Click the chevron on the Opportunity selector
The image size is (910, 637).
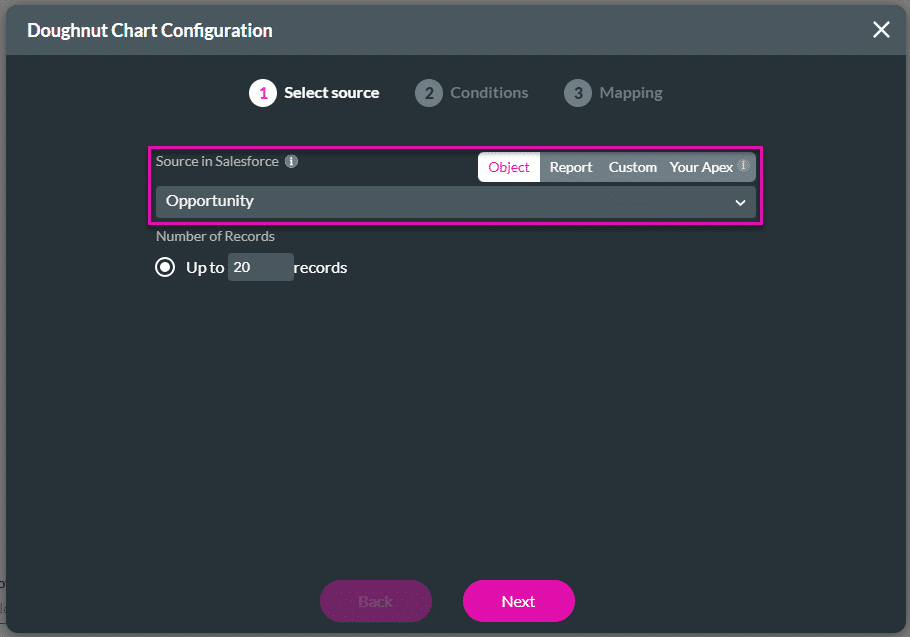pyautogui.click(x=740, y=202)
